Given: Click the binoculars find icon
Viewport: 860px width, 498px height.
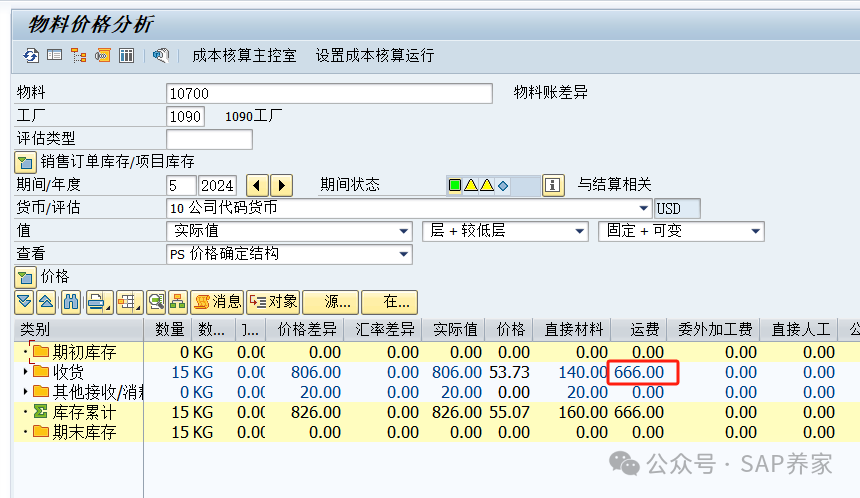Looking at the screenshot, I should tap(71, 302).
